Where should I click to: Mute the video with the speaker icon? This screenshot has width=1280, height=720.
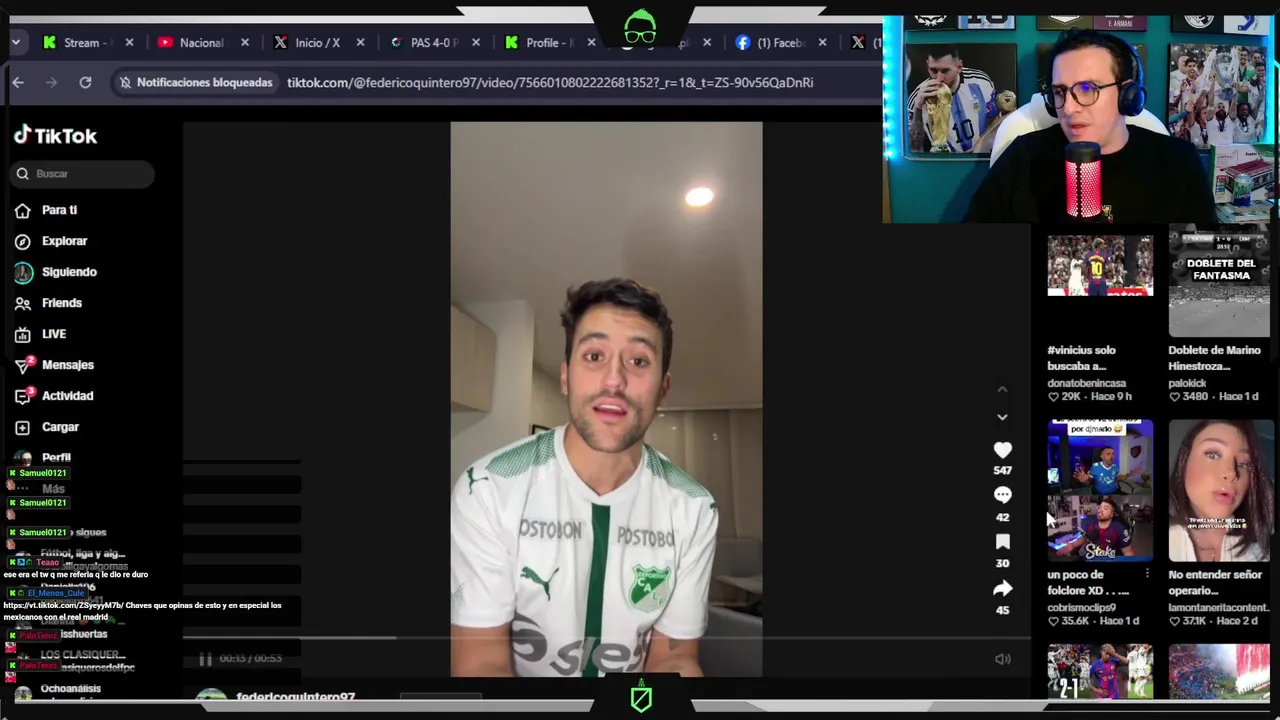(x=1003, y=659)
